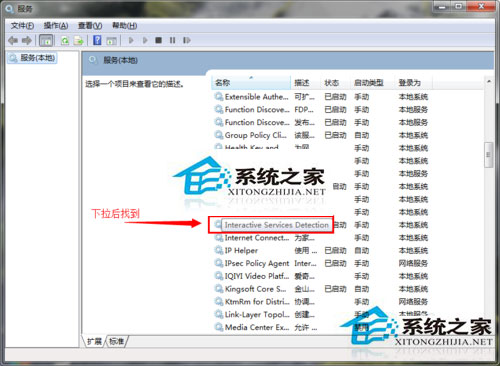Click the gear icon beside Link-Layer Topol...
The height and width of the screenshot is (366, 500).
[x=219, y=314]
